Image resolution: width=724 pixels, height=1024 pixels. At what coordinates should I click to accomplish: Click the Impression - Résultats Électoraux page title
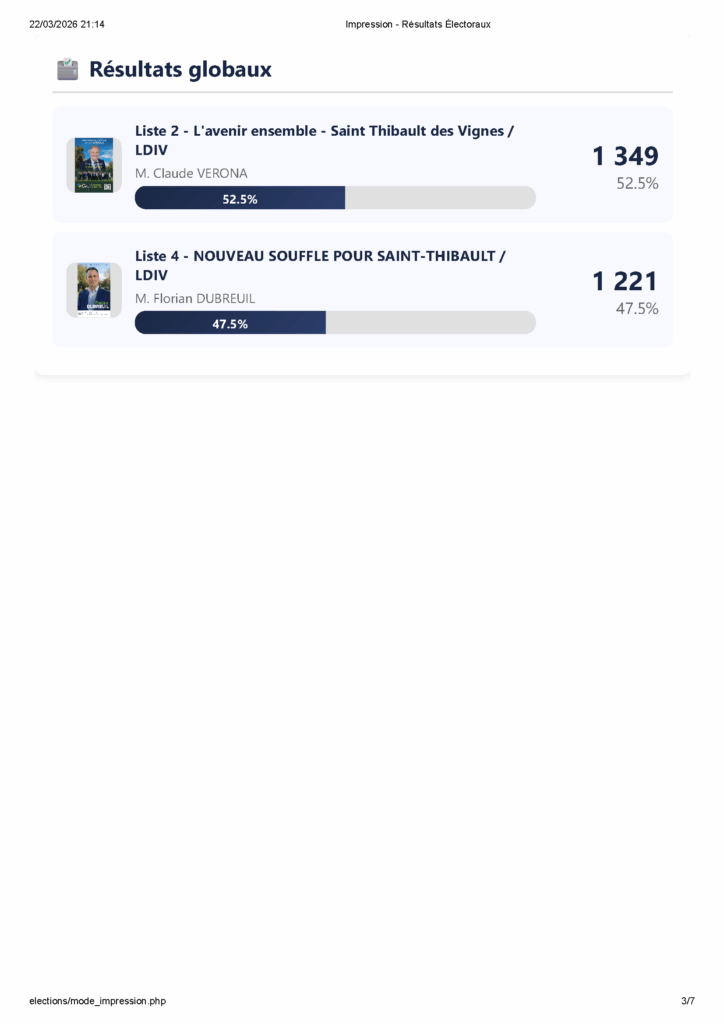418,24
